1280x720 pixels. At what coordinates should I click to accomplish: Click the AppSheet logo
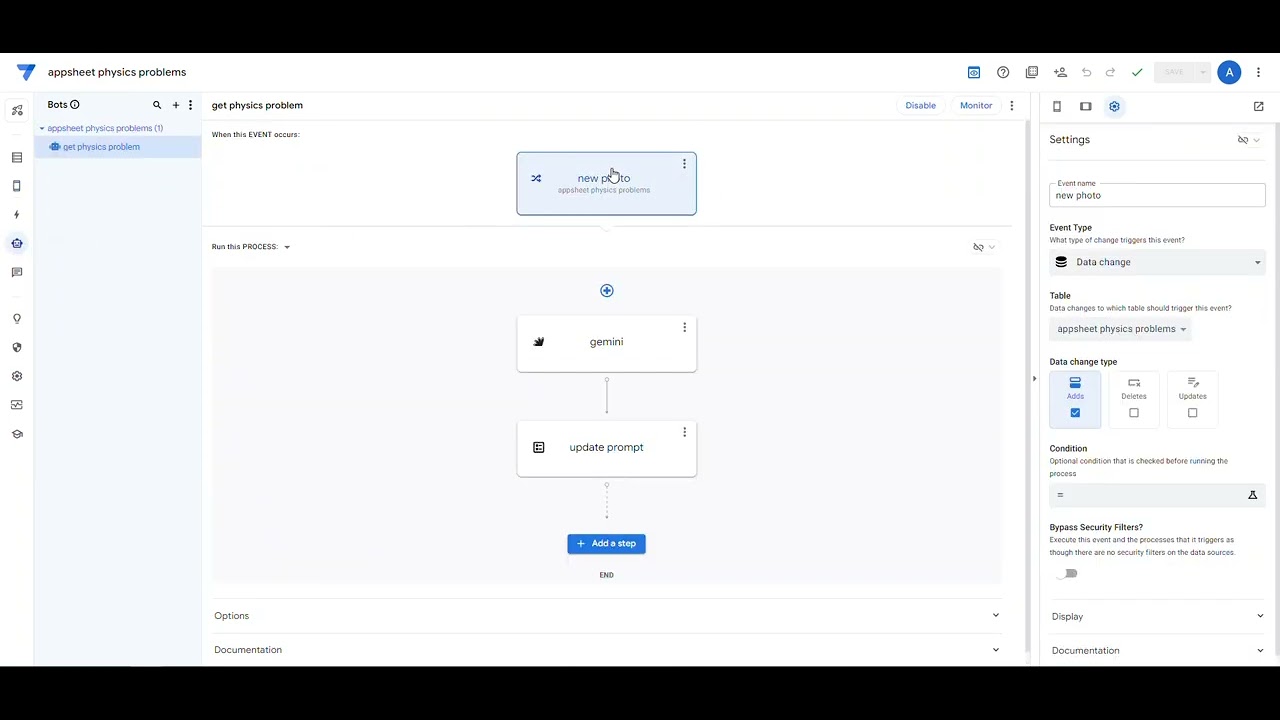pyautogui.click(x=26, y=72)
